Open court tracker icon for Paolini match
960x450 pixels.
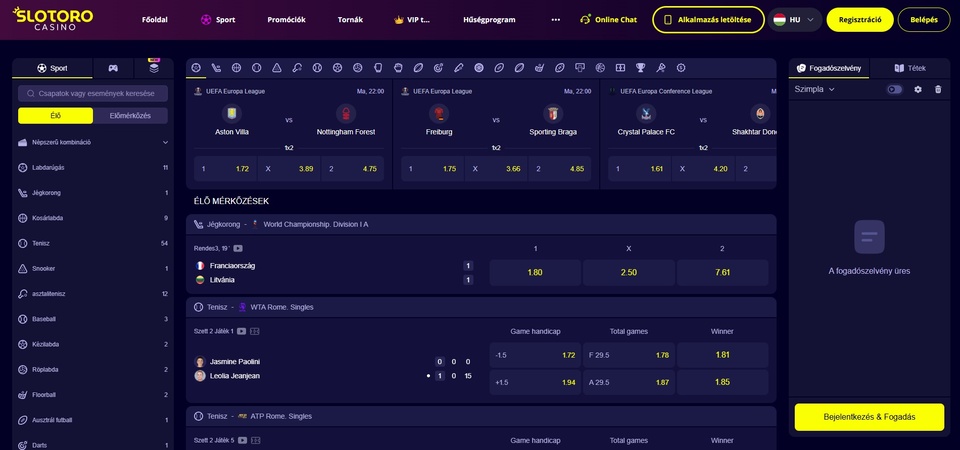(255, 331)
